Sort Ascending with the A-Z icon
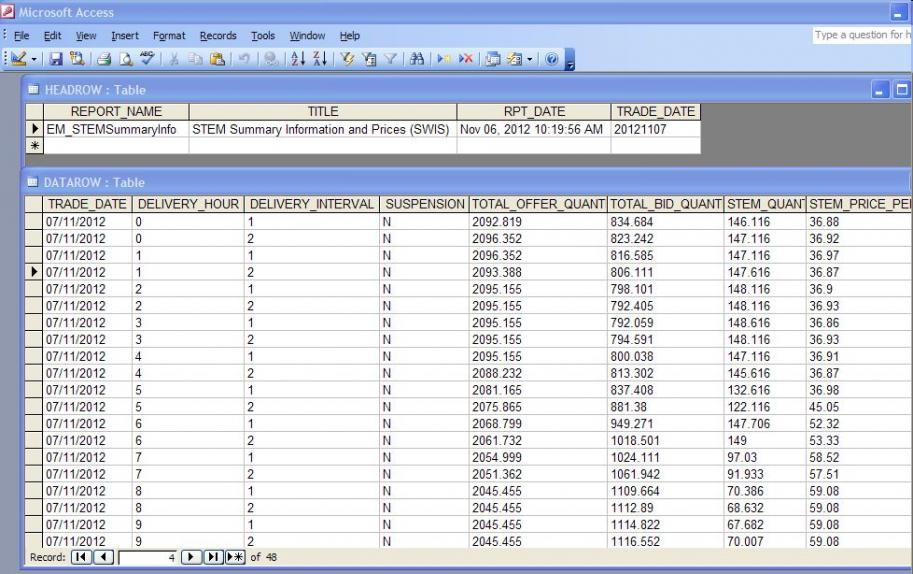Viewport: 913px width, 574px height. point(298,59)
